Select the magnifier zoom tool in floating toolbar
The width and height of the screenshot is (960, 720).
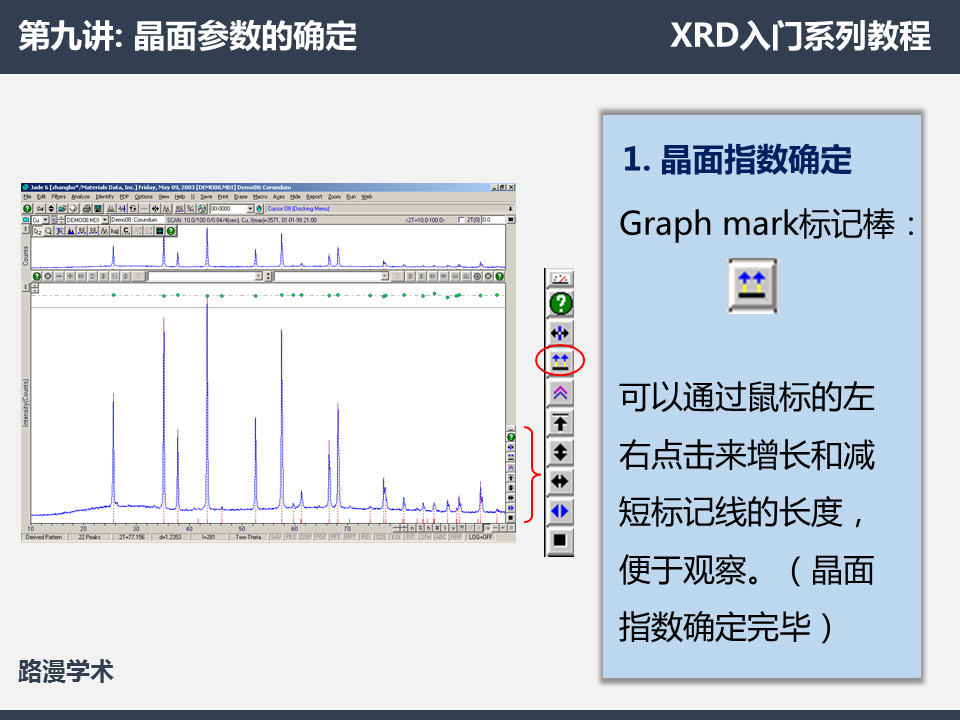pos(48,231)
